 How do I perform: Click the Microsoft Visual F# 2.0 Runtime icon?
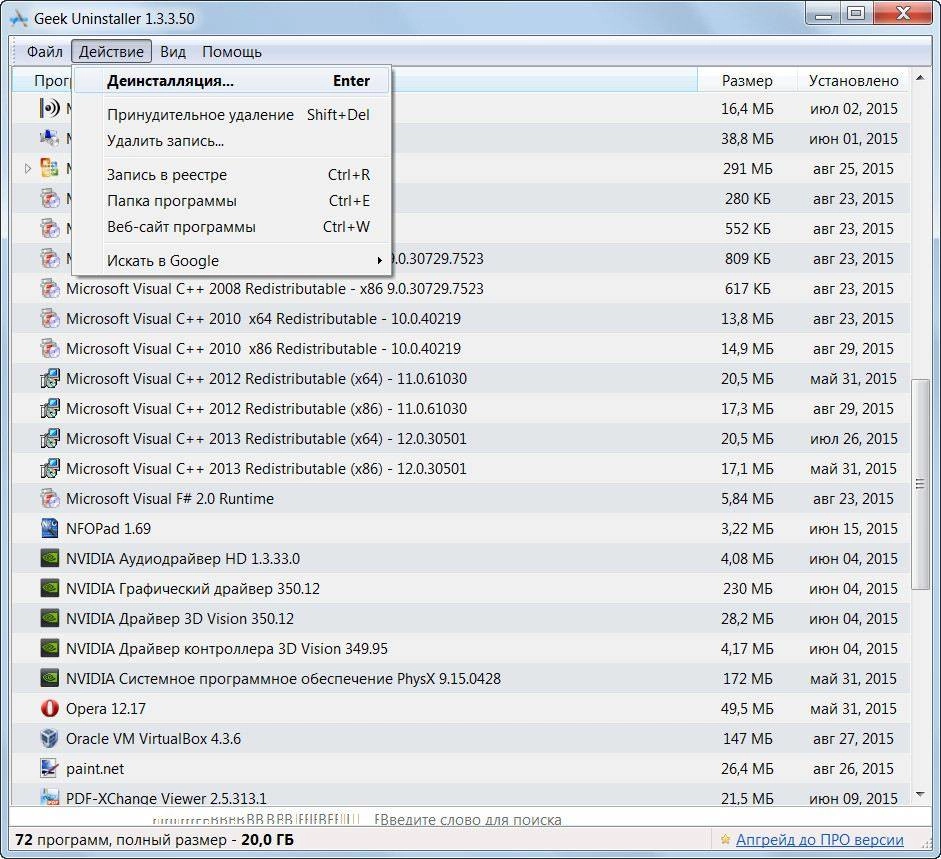pyautogui.click(x=49, y=499)
